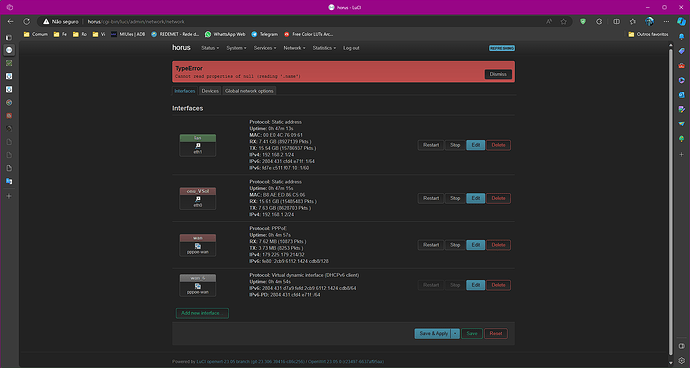
Task: Expand the Services menu
Action: pyautogui.click(x=264, y=48)
